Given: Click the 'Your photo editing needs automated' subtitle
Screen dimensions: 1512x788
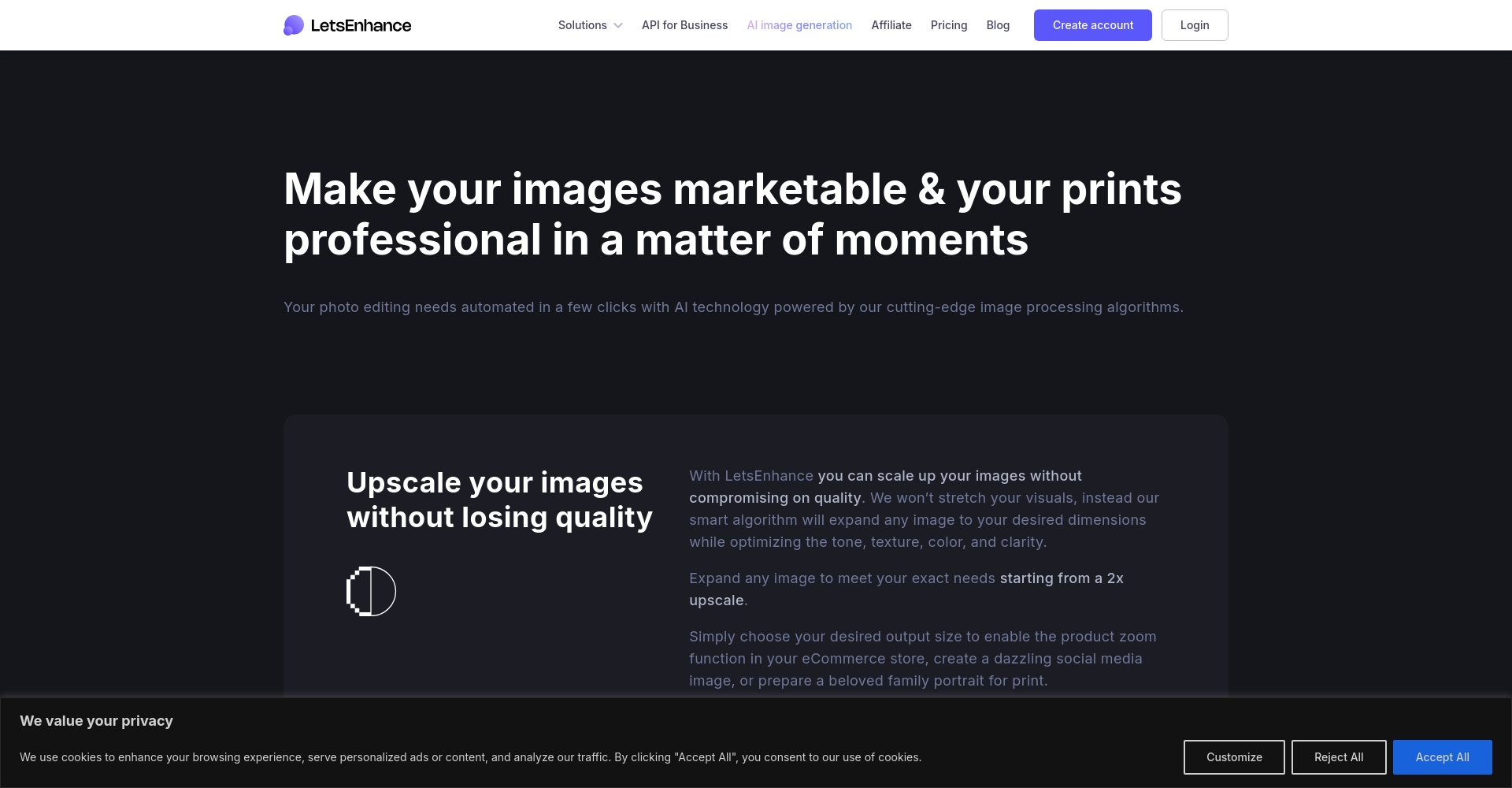Looking at the screenshot, I should tap(733, 307).
